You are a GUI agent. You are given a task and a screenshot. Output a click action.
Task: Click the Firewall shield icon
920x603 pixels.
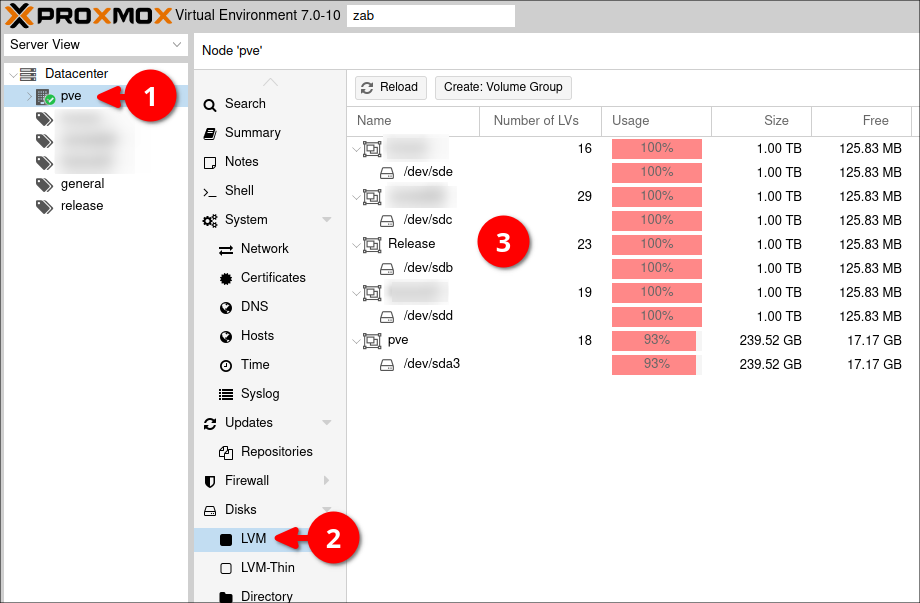click(209, 482)
